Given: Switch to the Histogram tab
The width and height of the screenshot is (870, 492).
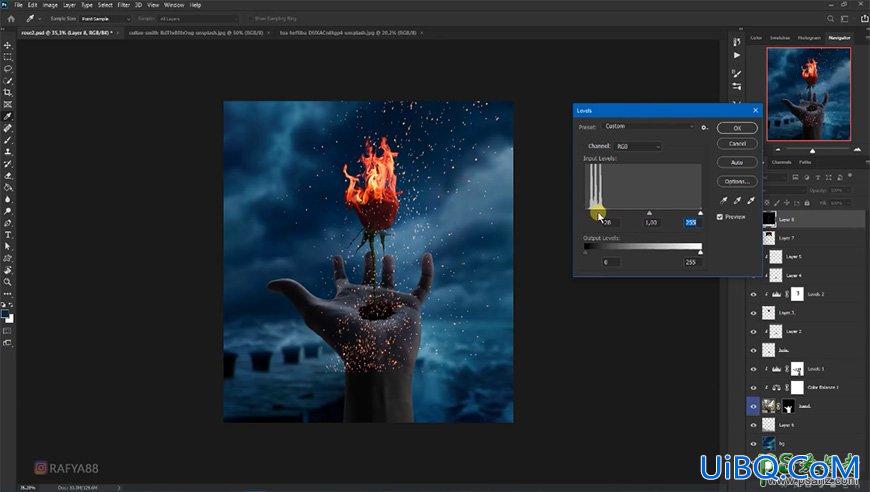Looking at the screenshot, I should (x=809, y=38).
